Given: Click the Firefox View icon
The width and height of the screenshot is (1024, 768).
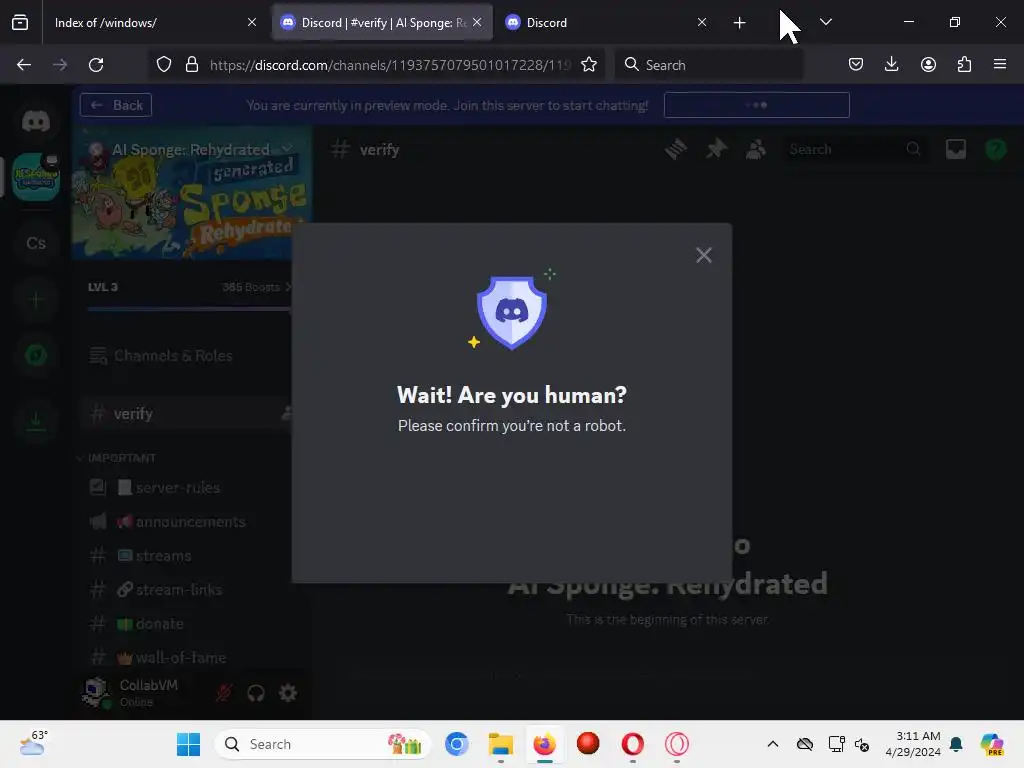Looking at the screenshot, I should (x=20, y=23).
